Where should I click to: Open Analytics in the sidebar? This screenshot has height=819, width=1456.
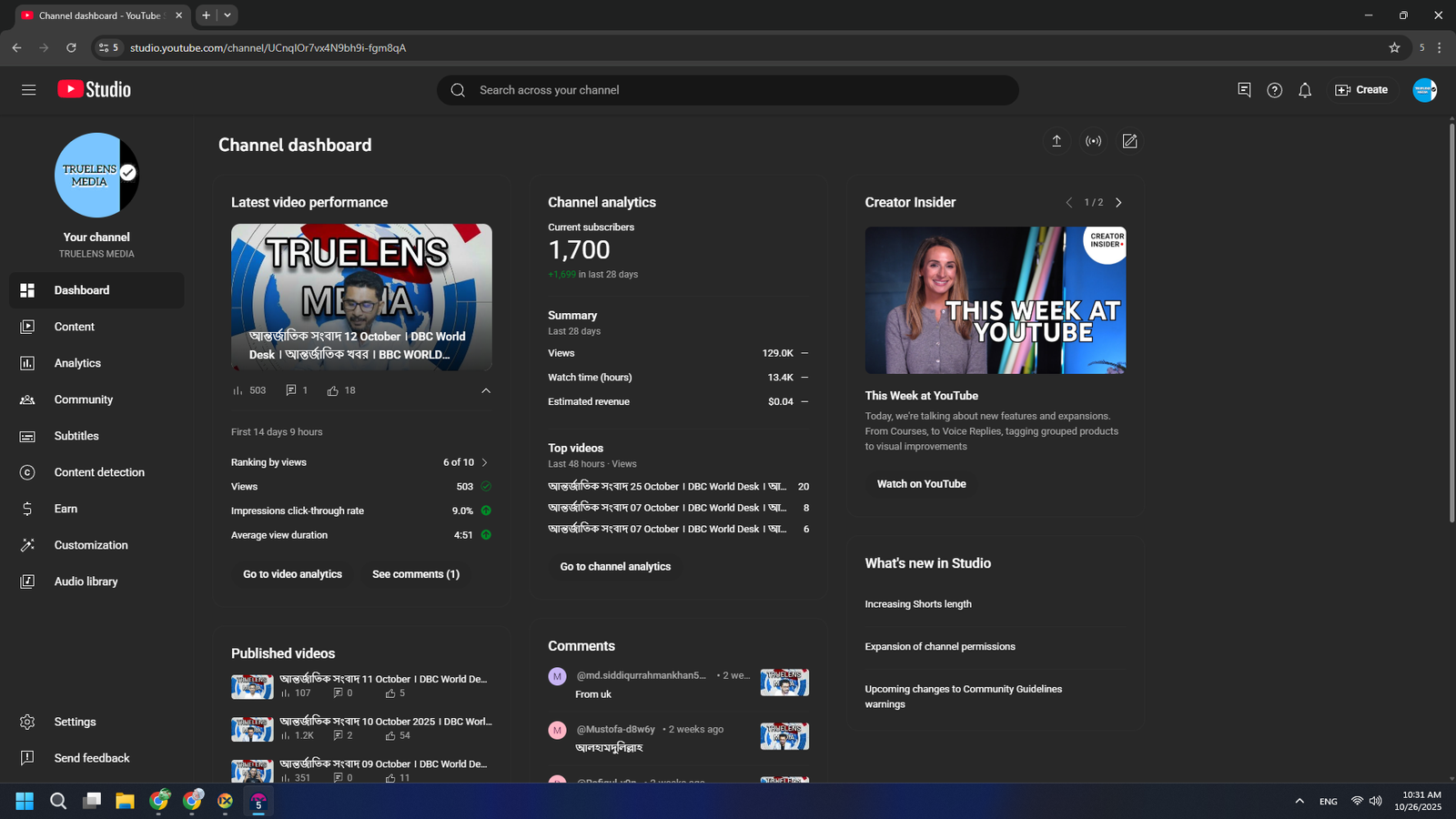click(77, 363)
